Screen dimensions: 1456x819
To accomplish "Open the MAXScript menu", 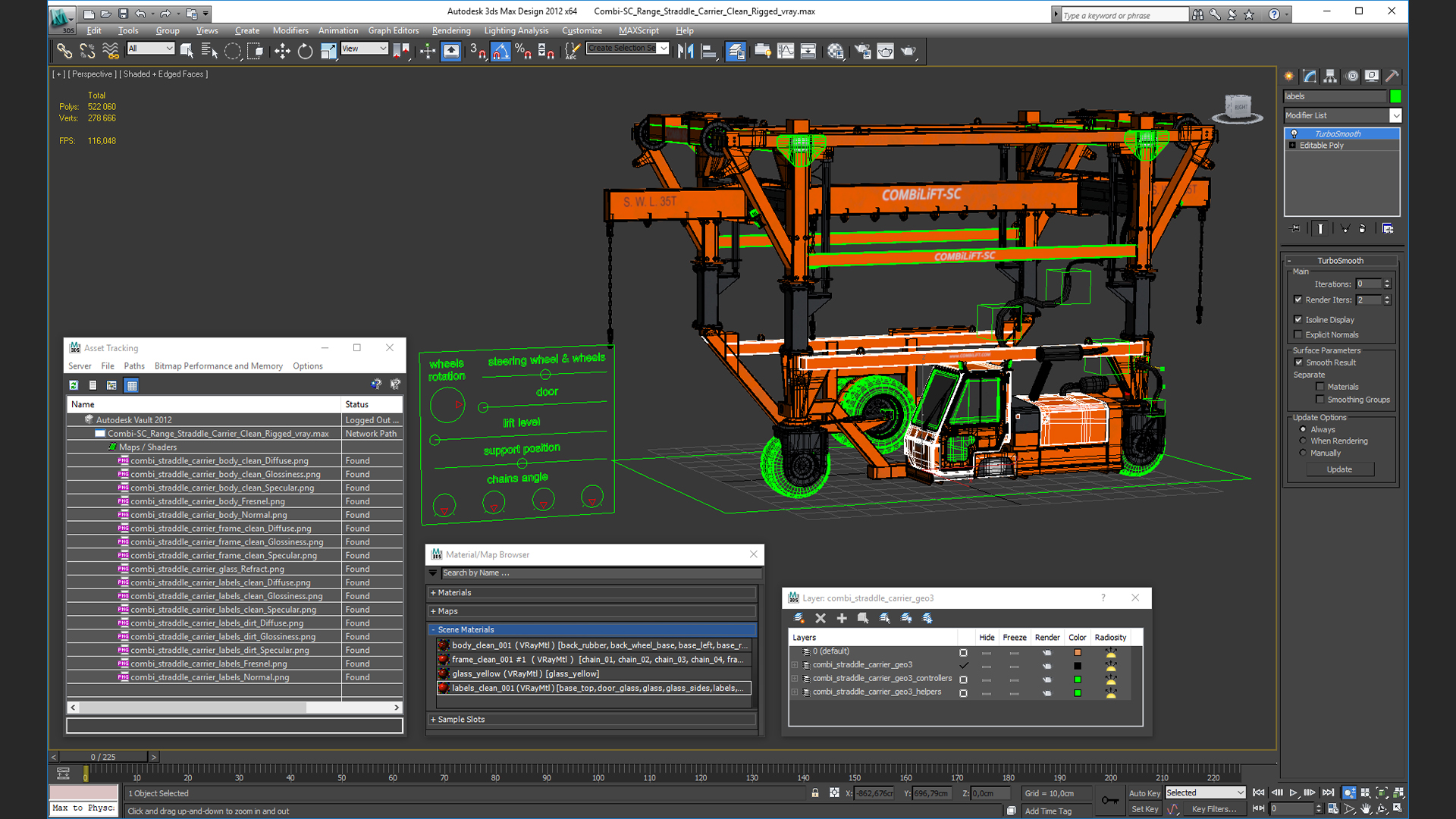I will pyautogui.click(x=639, y=30).
